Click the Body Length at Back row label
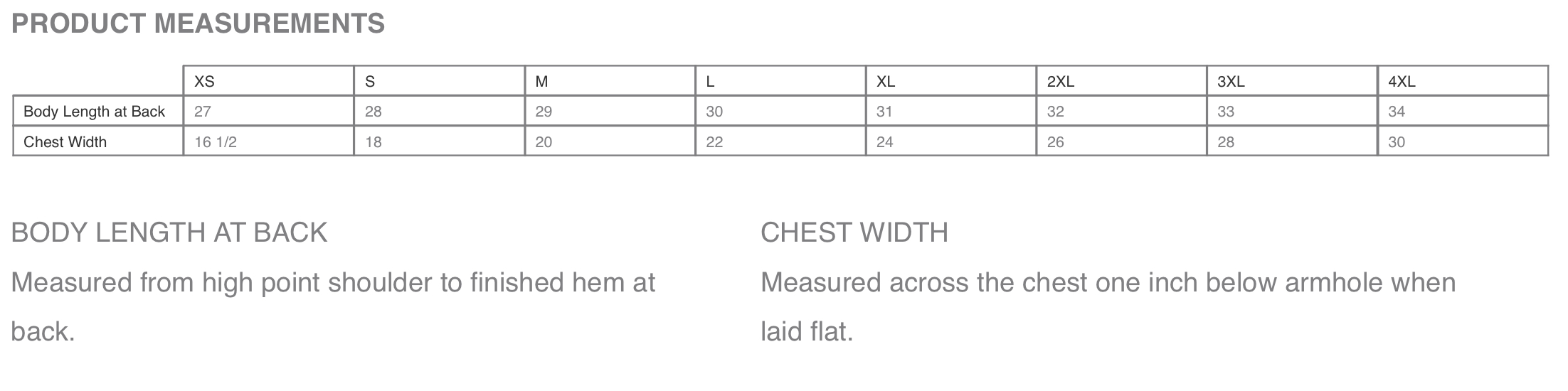The image size is (1568, 391). [94, 112]
